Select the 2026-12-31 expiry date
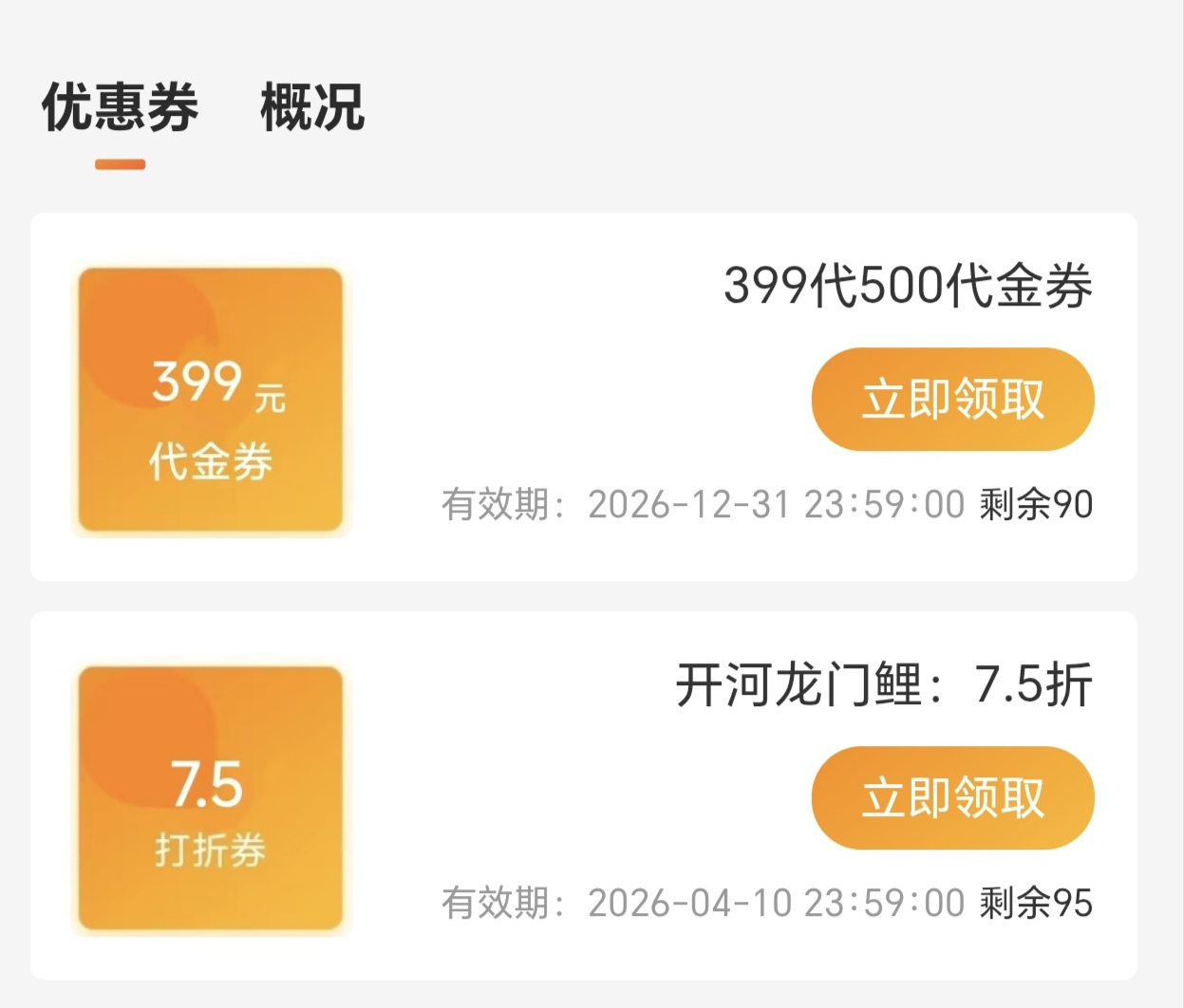 pyautogui.click(x=688, y=505)
